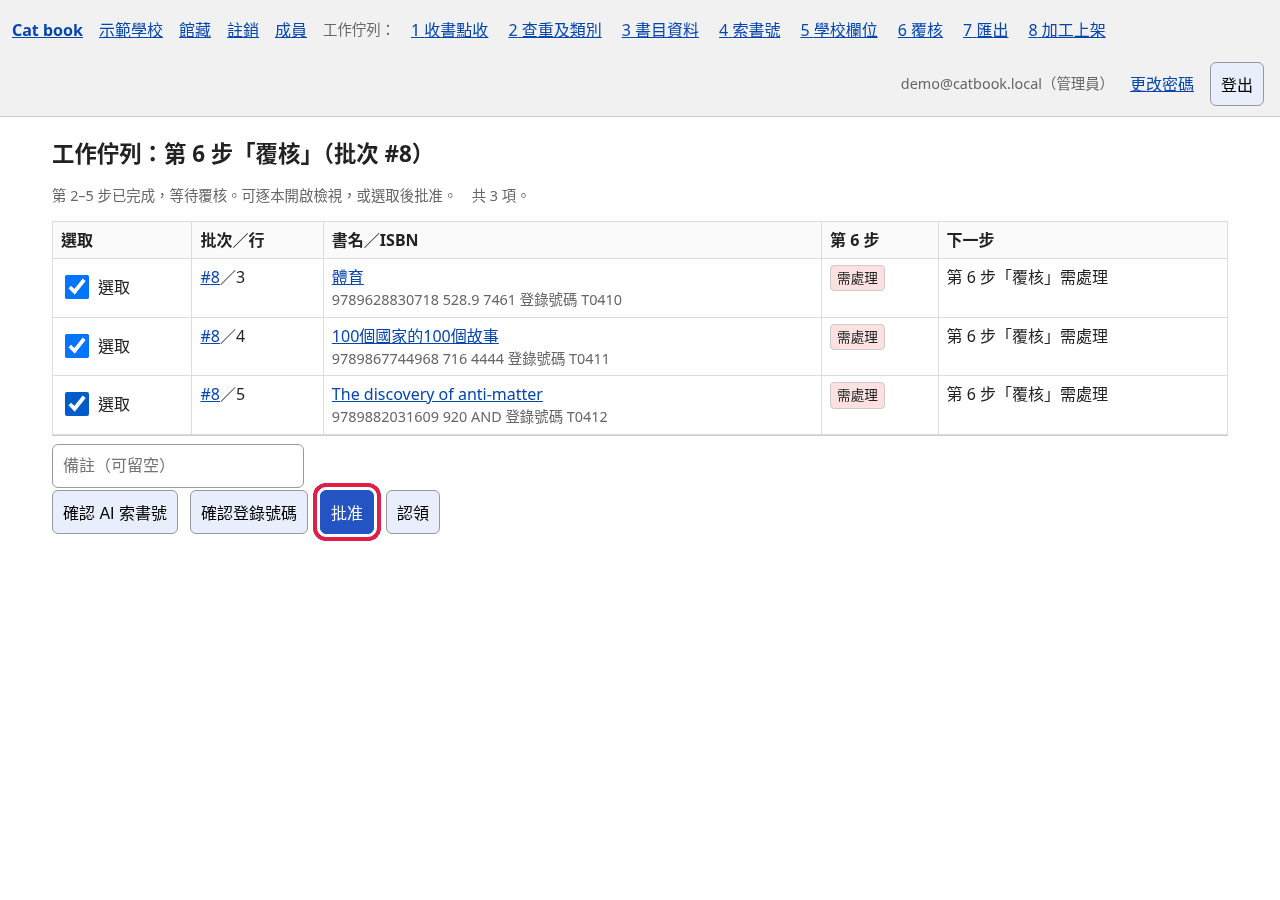1280x900 pixels.
Task: Click the demo@catbook.local account label
Action: (1007, 84)
